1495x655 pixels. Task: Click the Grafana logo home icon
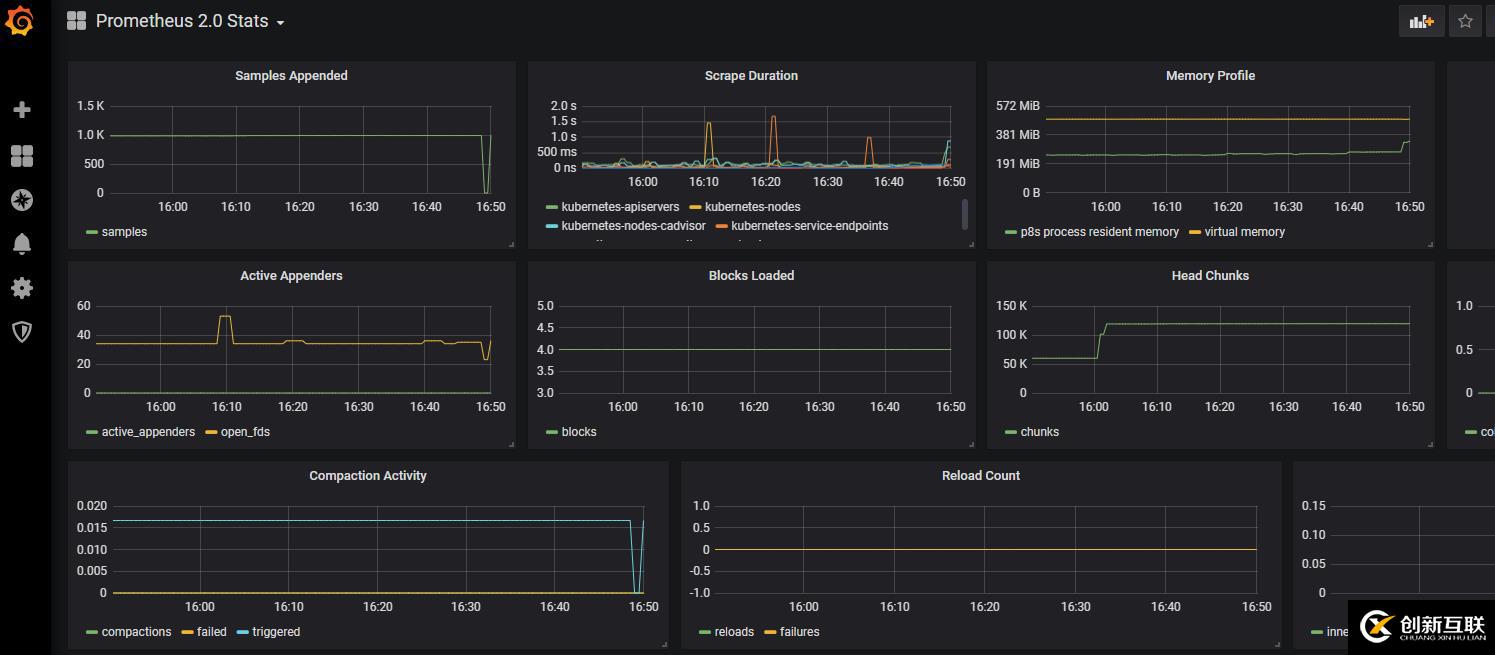click(21, 21)
